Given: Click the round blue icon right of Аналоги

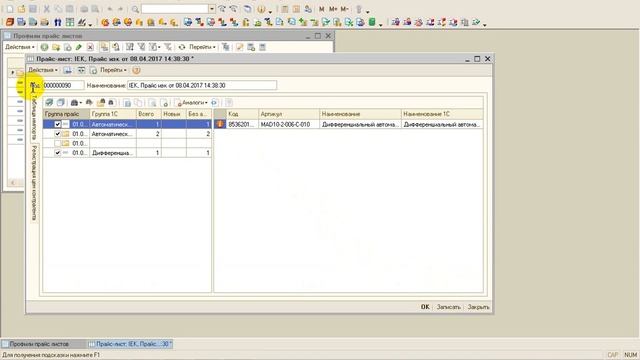Looking at the screenshot, I should (214, 102).
